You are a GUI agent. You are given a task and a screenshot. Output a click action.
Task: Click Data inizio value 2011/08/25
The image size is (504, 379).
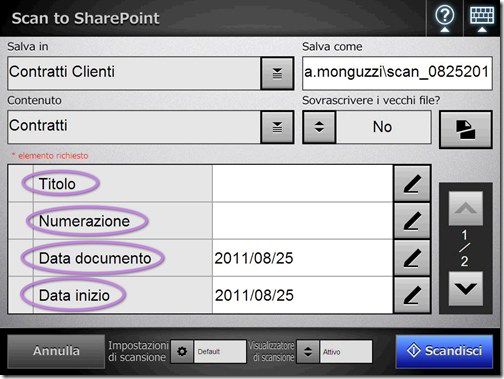pyautogui.click(x=254, y=295)
